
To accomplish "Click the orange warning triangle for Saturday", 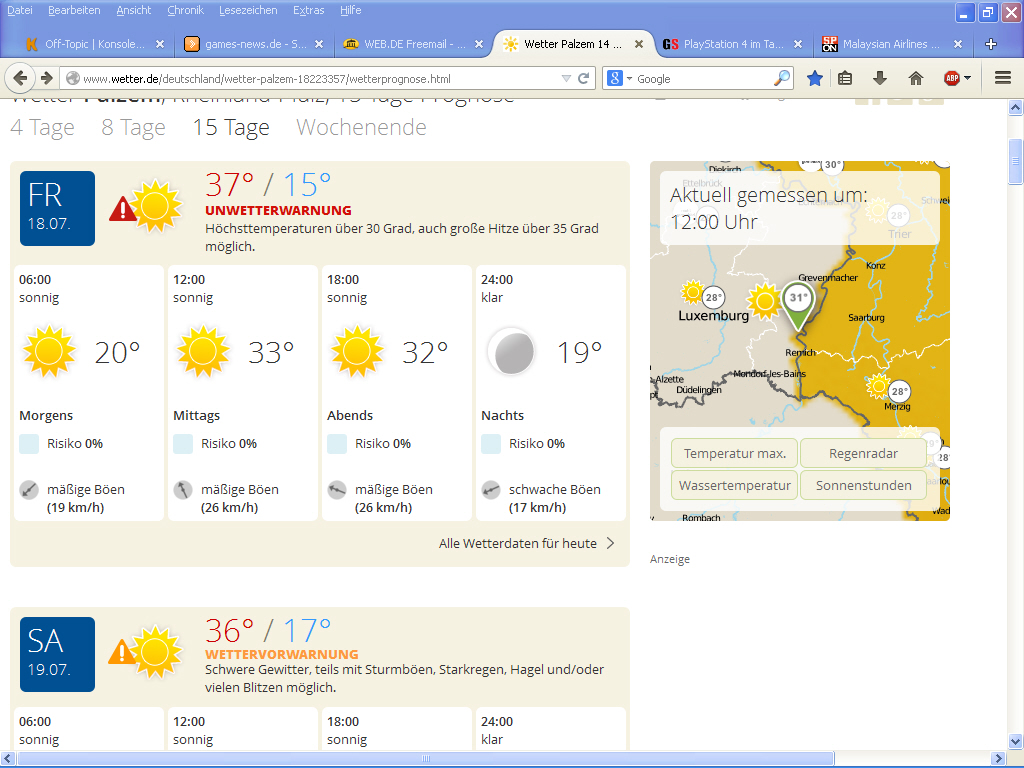I will coord(121,652).
